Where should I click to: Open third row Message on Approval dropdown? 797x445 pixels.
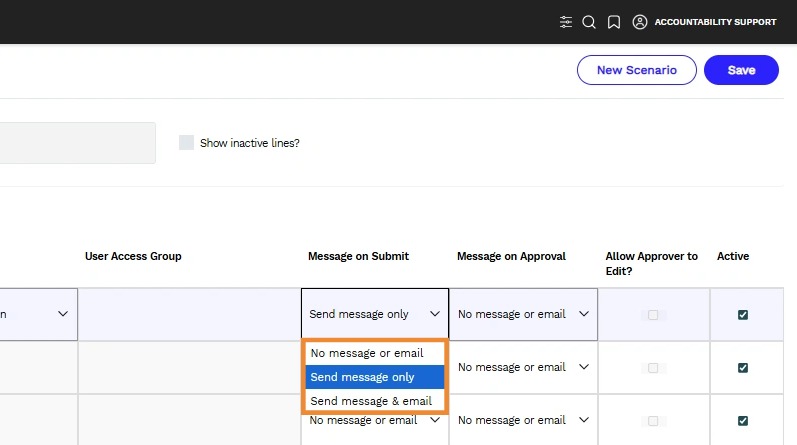pos(523,420)
